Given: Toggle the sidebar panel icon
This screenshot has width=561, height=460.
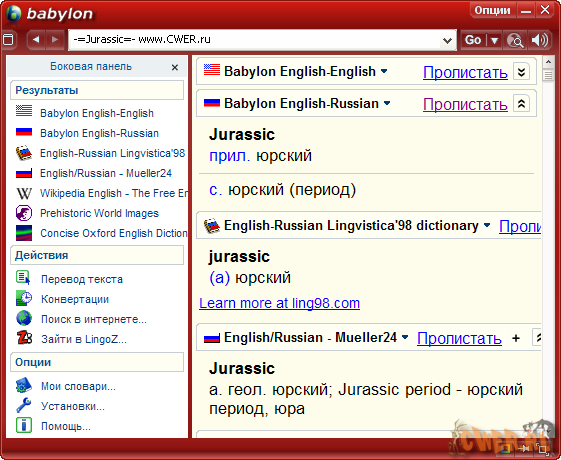Looking at the screenshot, I should click(x=9, y=39).
